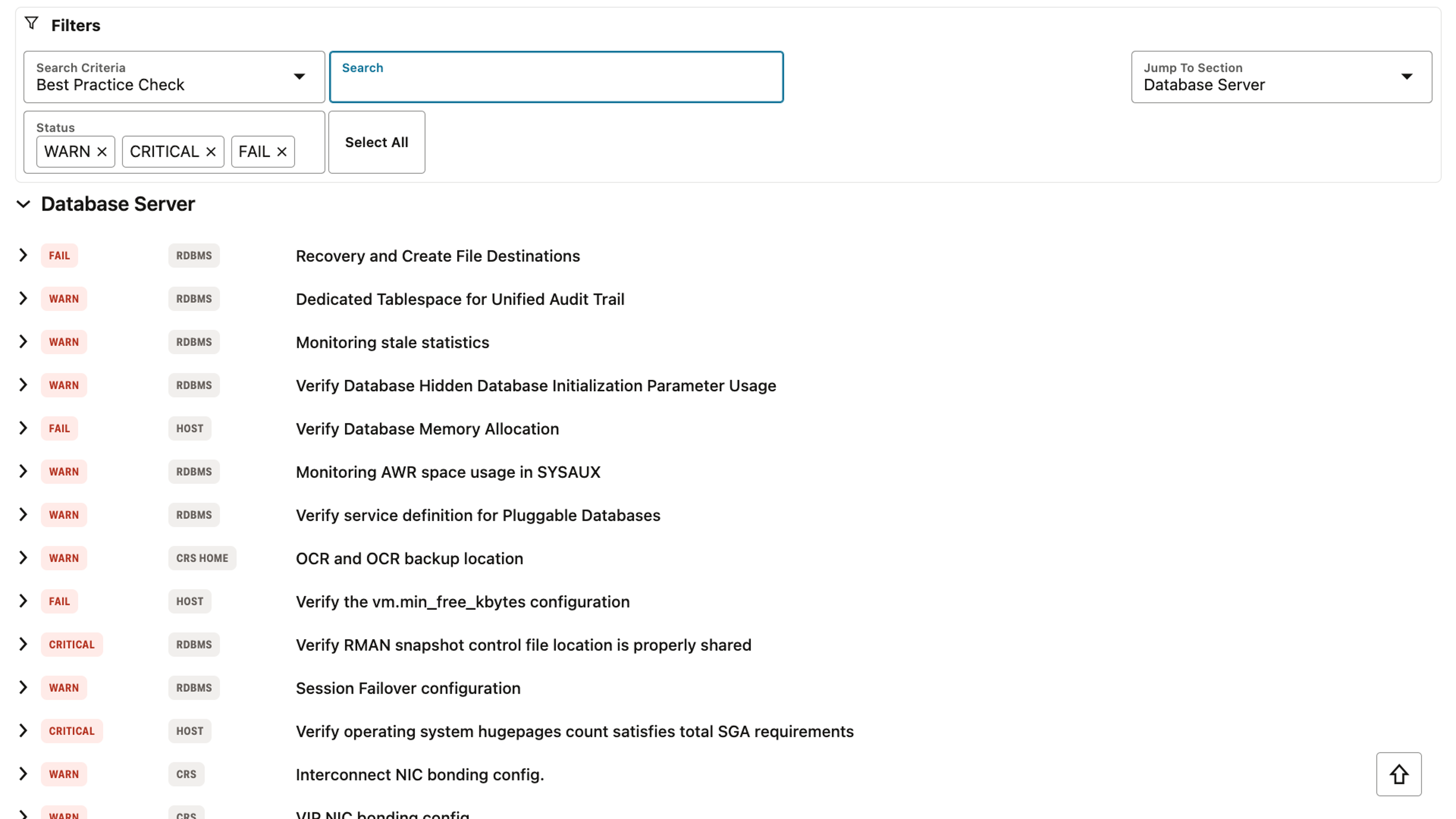The height and width of the screenshot is (819, 1456).
Task: Click the CRITICAL badge on hugepages count check
Action: pyautogui.click(x=72, y=731)
